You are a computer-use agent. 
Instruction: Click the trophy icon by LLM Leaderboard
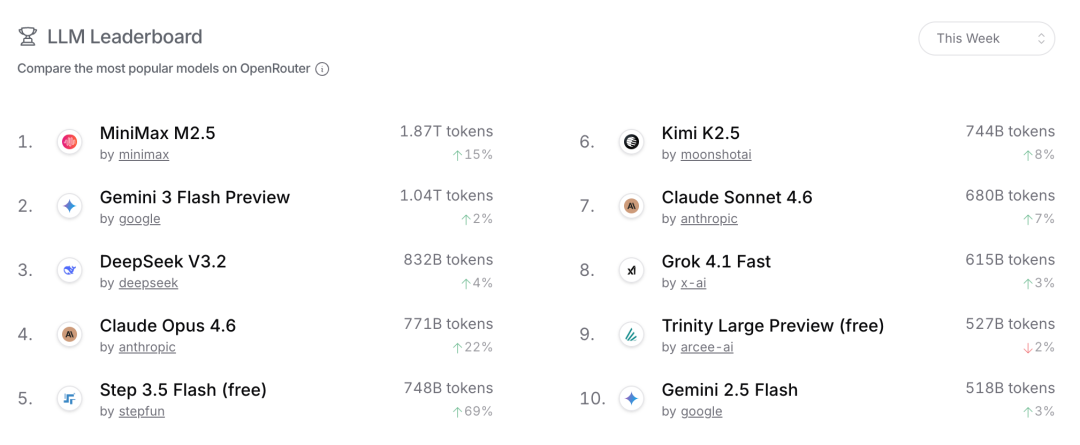tap(28, 37)
